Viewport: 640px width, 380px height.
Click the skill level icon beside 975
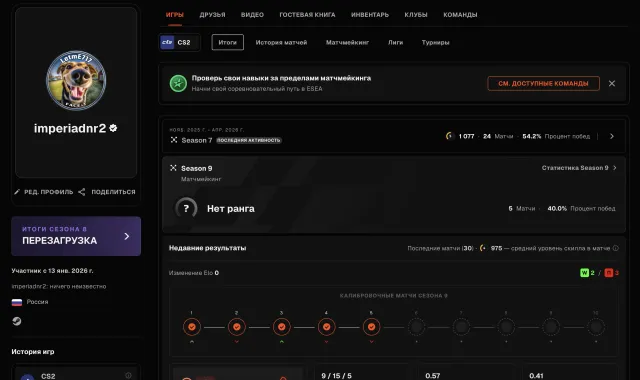[x=483, y=248]
